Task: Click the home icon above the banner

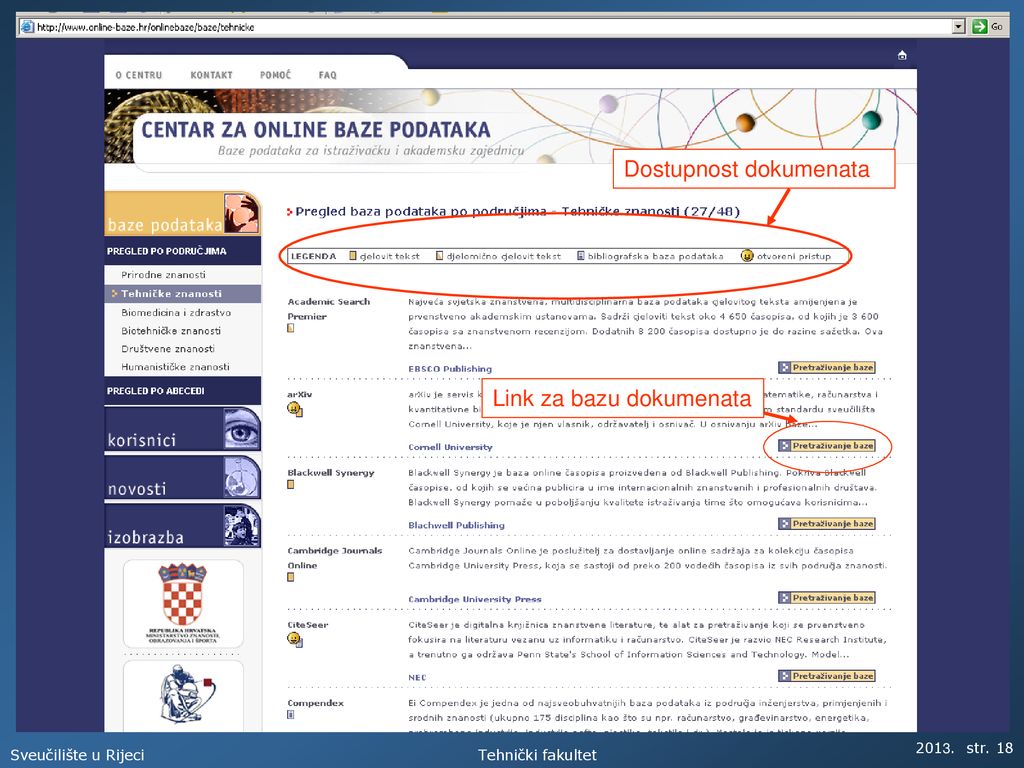Action: pyautogui.click(x=902, y=56)
